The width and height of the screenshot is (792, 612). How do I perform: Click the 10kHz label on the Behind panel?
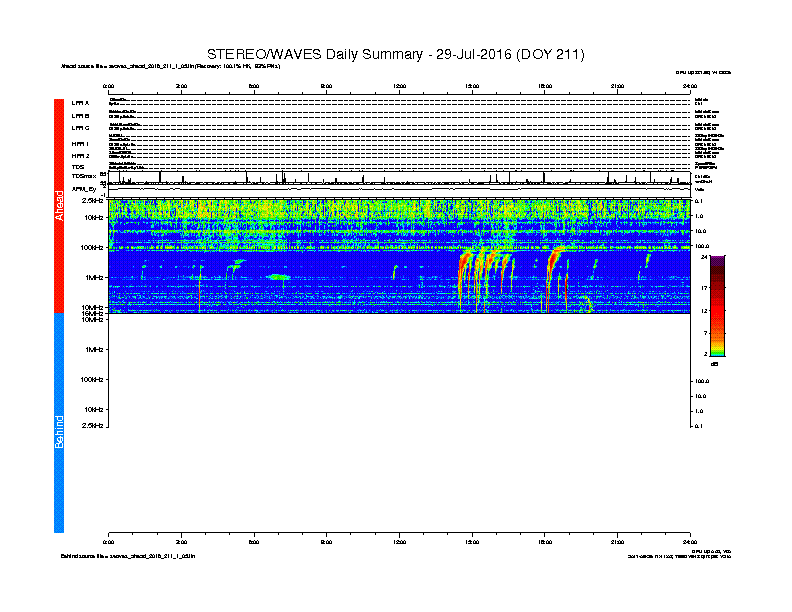(93, 410)
